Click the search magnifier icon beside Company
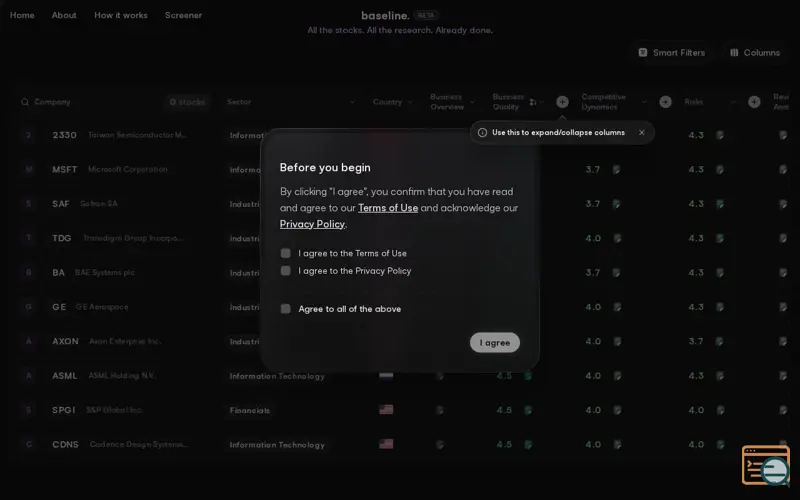Viewport: 800px width, 500px height. tap(24, 102)
